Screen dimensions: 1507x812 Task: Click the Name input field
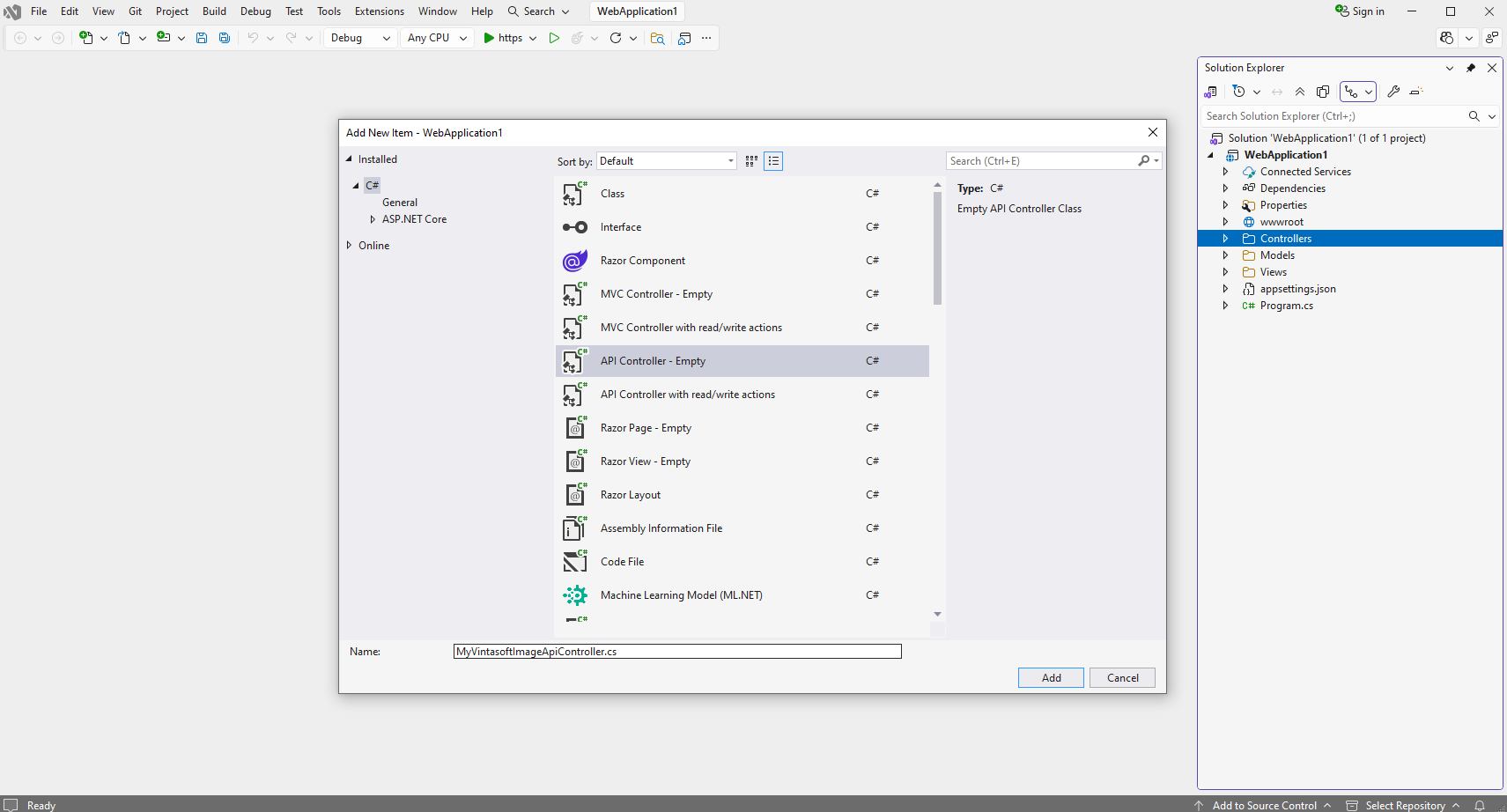[x=676, y=652]
